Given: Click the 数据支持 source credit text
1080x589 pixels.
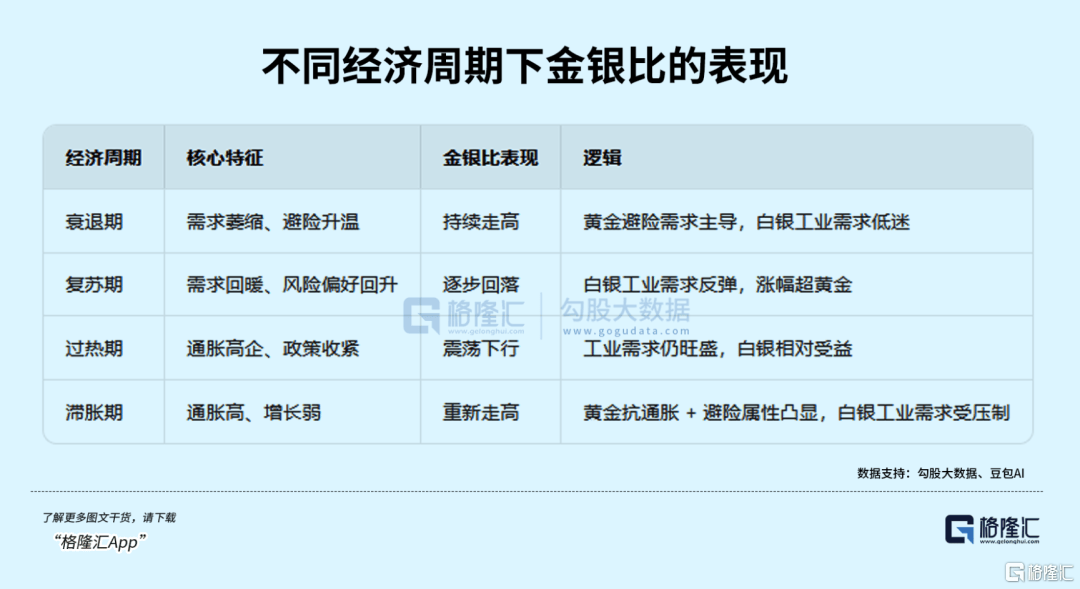Looking at the screenshot, I should click(x=940, y=473).
